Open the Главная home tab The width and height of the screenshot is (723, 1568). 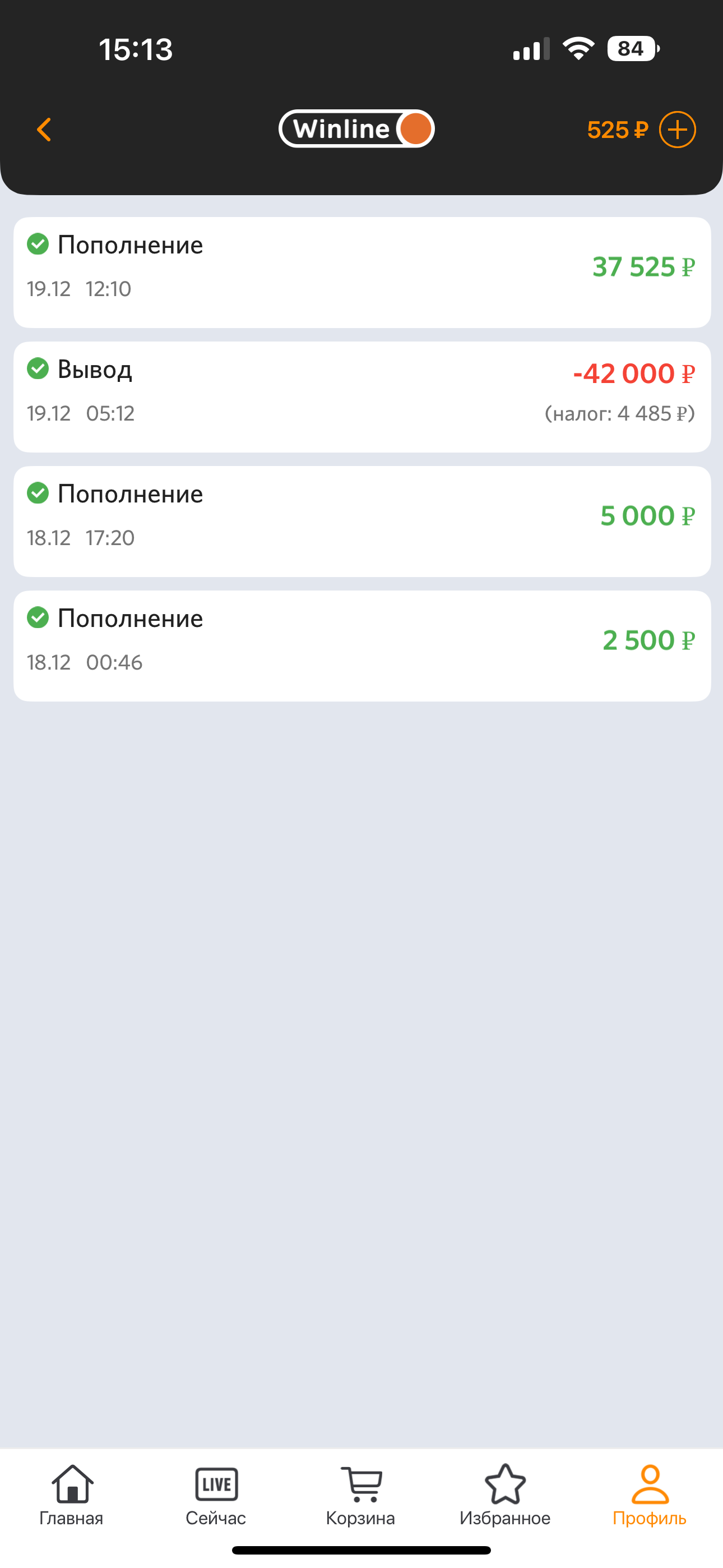coord(72,1495)
